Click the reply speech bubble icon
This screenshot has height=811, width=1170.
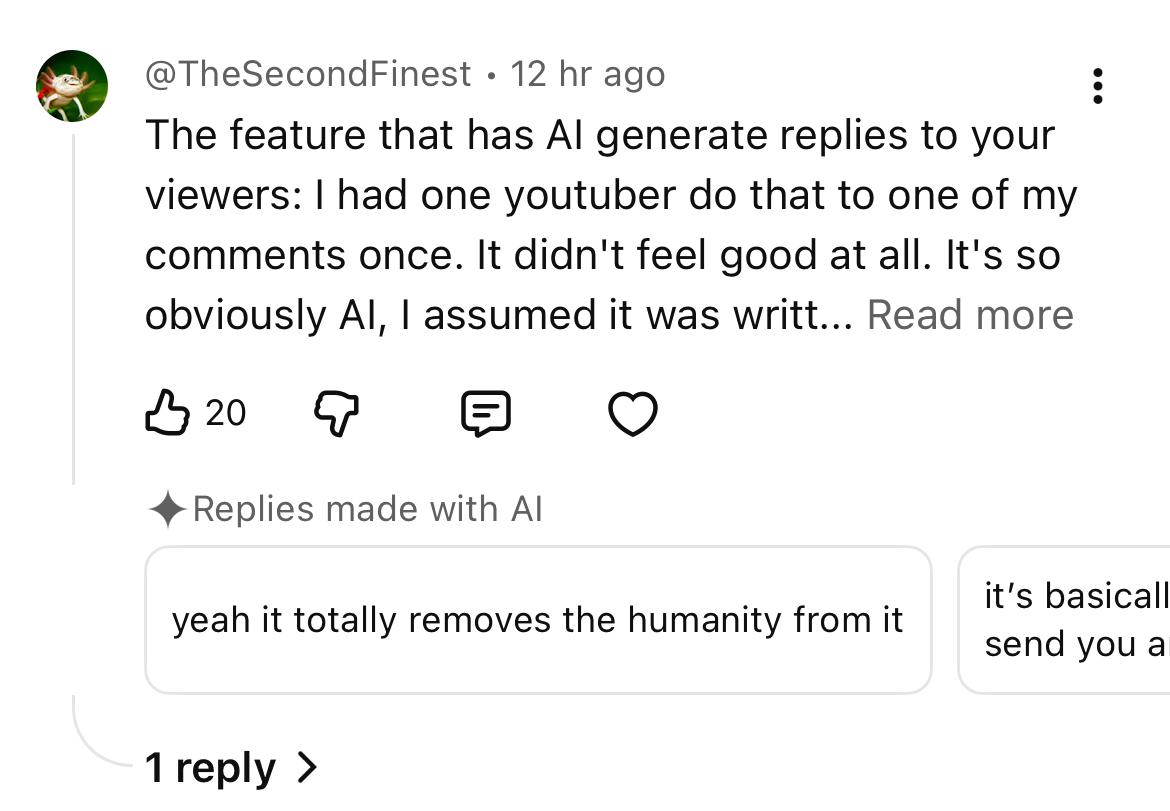pos(486,412)
